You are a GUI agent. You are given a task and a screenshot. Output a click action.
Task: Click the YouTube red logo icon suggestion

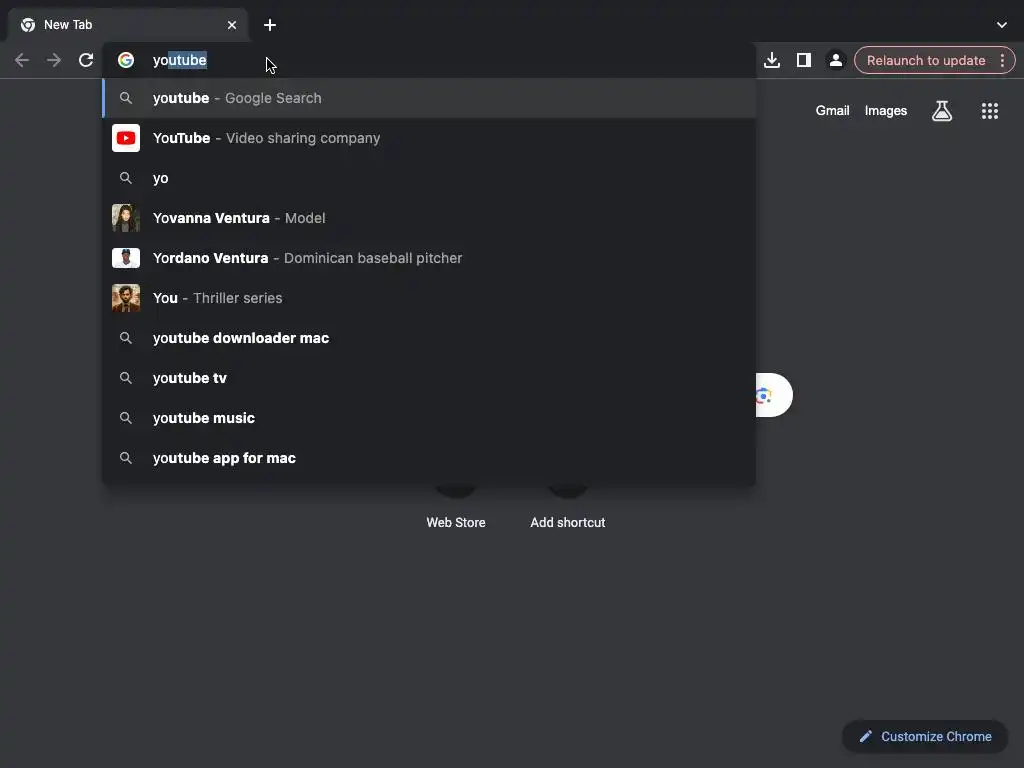[126, 138]
